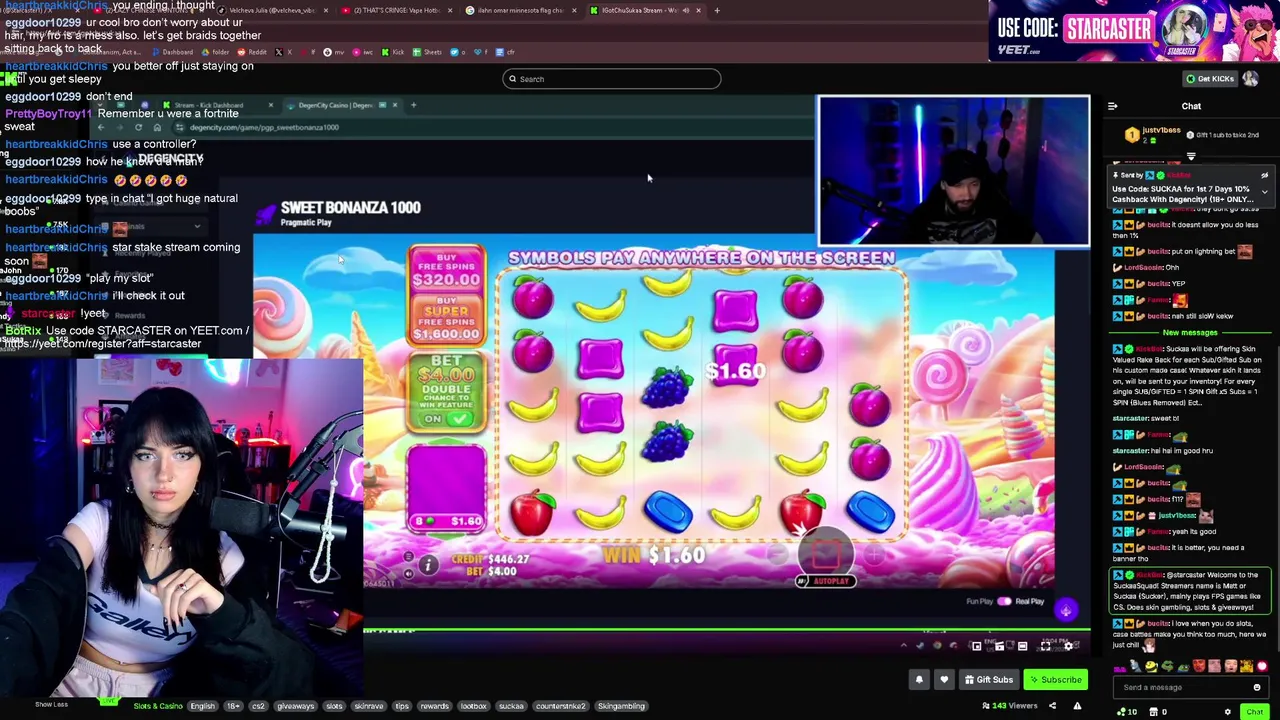Click the streamer webcam overlay
The image size is (1280, 720).
pyautogui.click(x=954, y=171)
